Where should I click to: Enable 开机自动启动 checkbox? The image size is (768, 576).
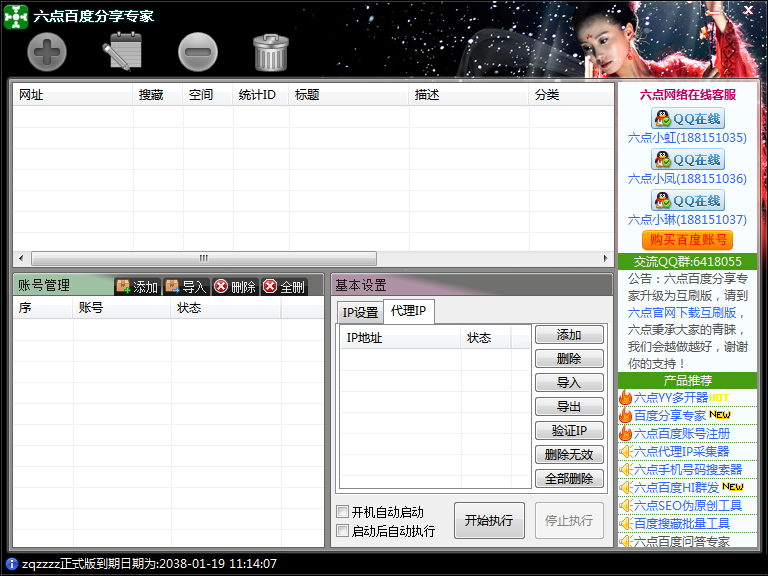pyautogui.click(x=343, y=512)
